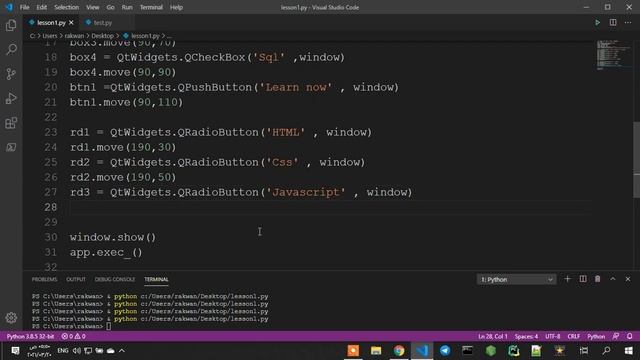Open the Go menu

tap(110, 7)
